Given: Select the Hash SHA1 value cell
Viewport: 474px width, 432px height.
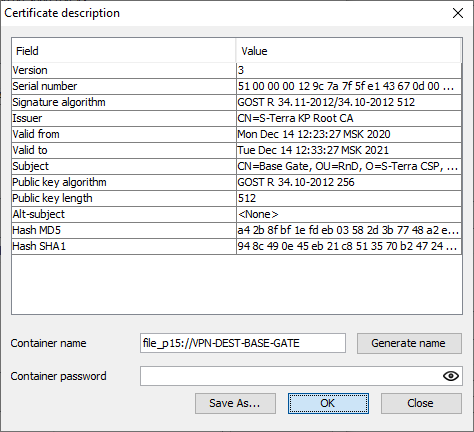Looking at the screenshot, I should point(349,246).
